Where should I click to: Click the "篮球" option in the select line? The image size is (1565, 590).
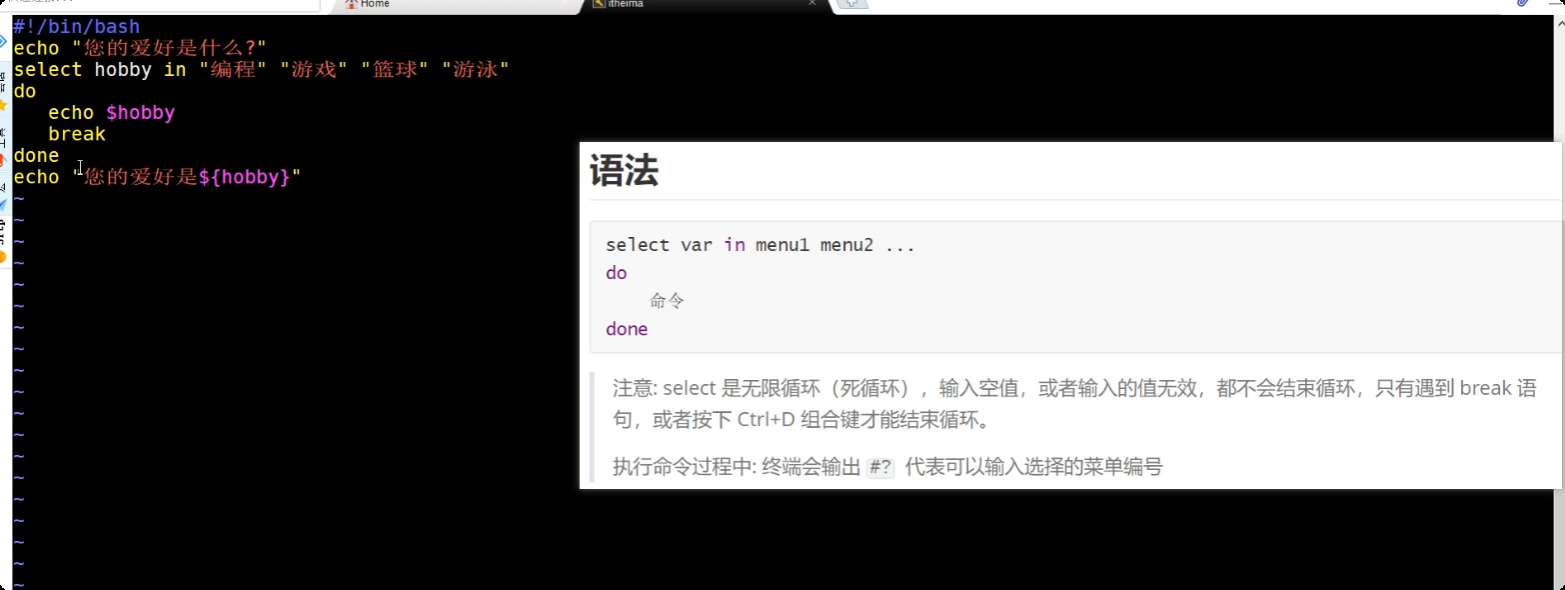point(395,70)
